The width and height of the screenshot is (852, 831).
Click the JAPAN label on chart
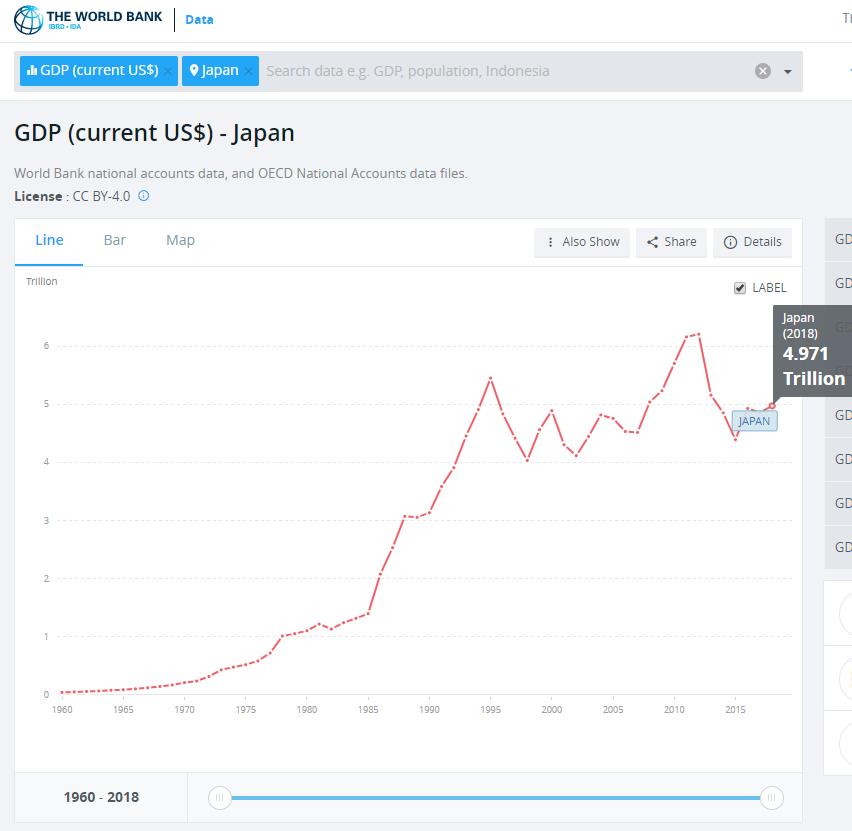tap(754, 421)
